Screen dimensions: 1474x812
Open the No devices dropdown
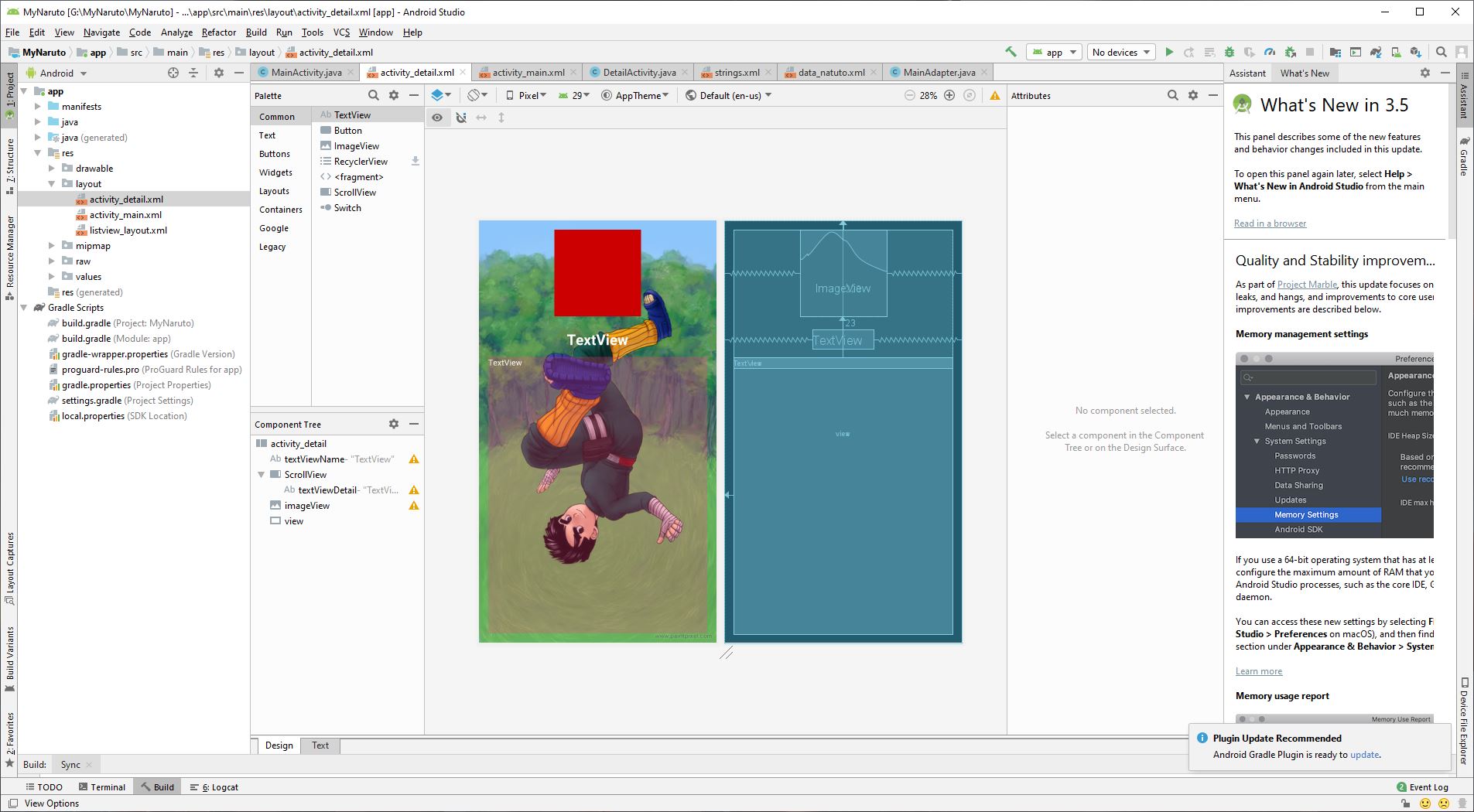[x=1121, y=52]
